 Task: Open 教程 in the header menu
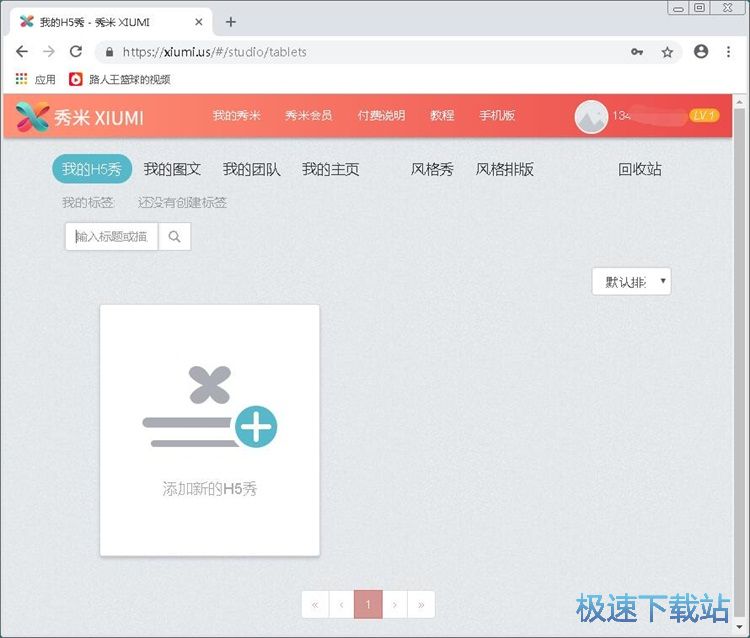click(x=442, y=116)
